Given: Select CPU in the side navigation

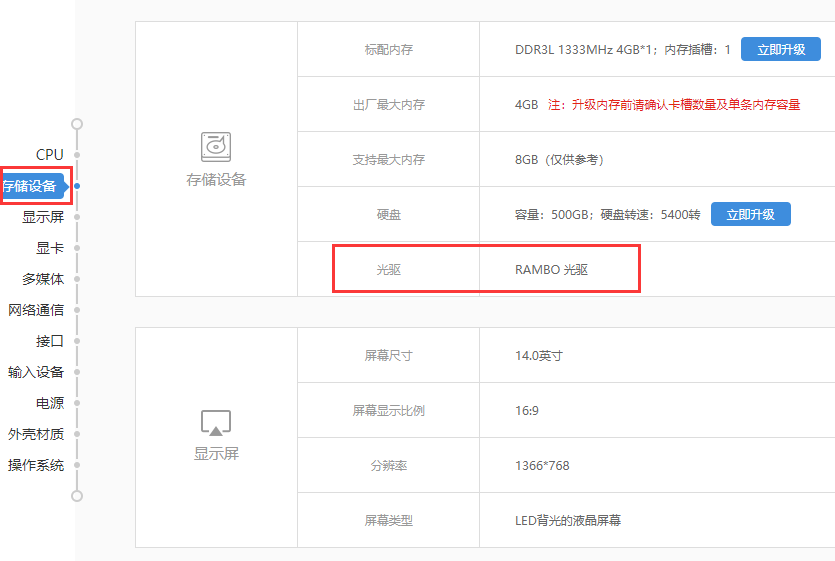Looking at the screenshot, I should (x=50, y=155).
